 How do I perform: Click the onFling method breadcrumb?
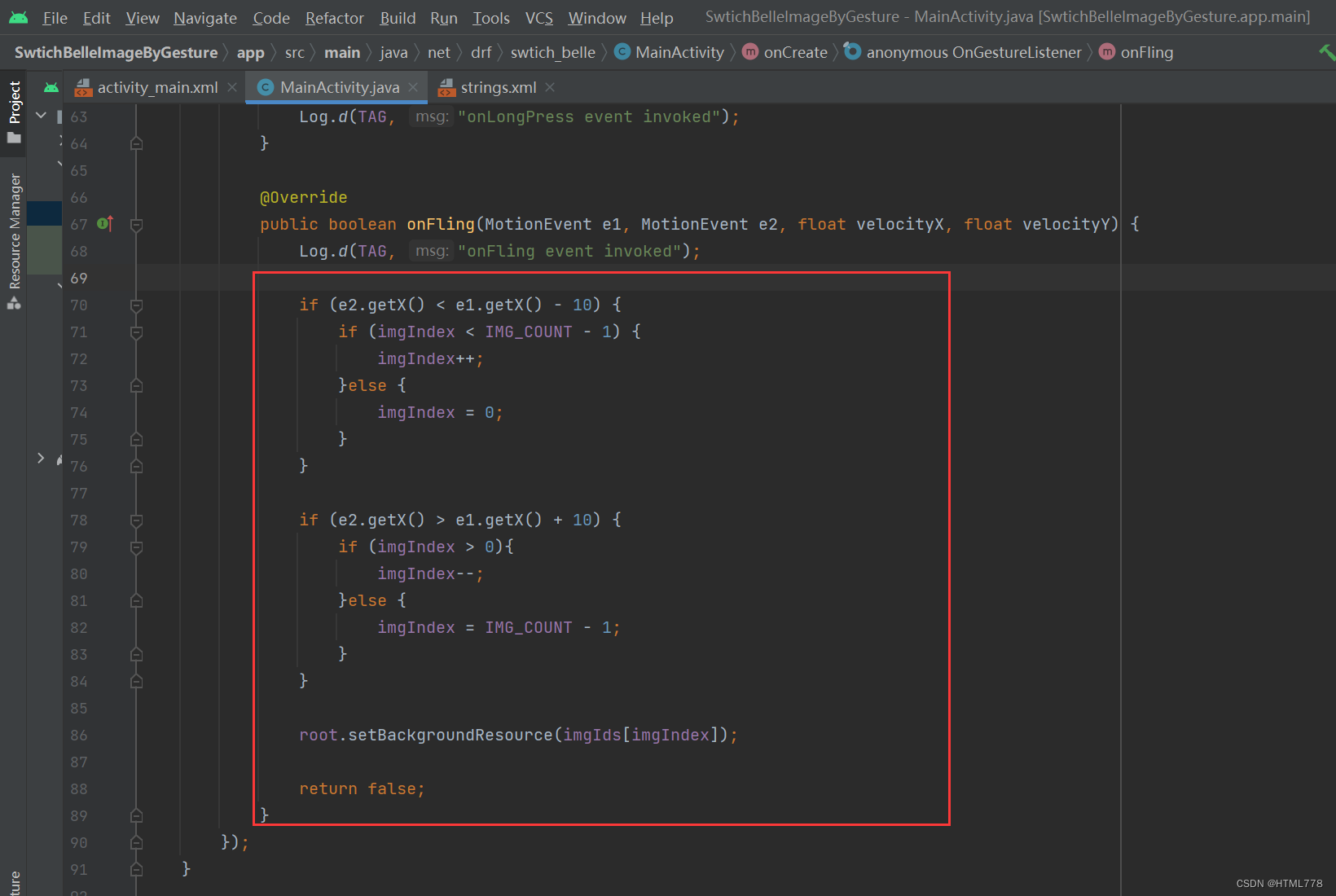(x=1137, y=52)
